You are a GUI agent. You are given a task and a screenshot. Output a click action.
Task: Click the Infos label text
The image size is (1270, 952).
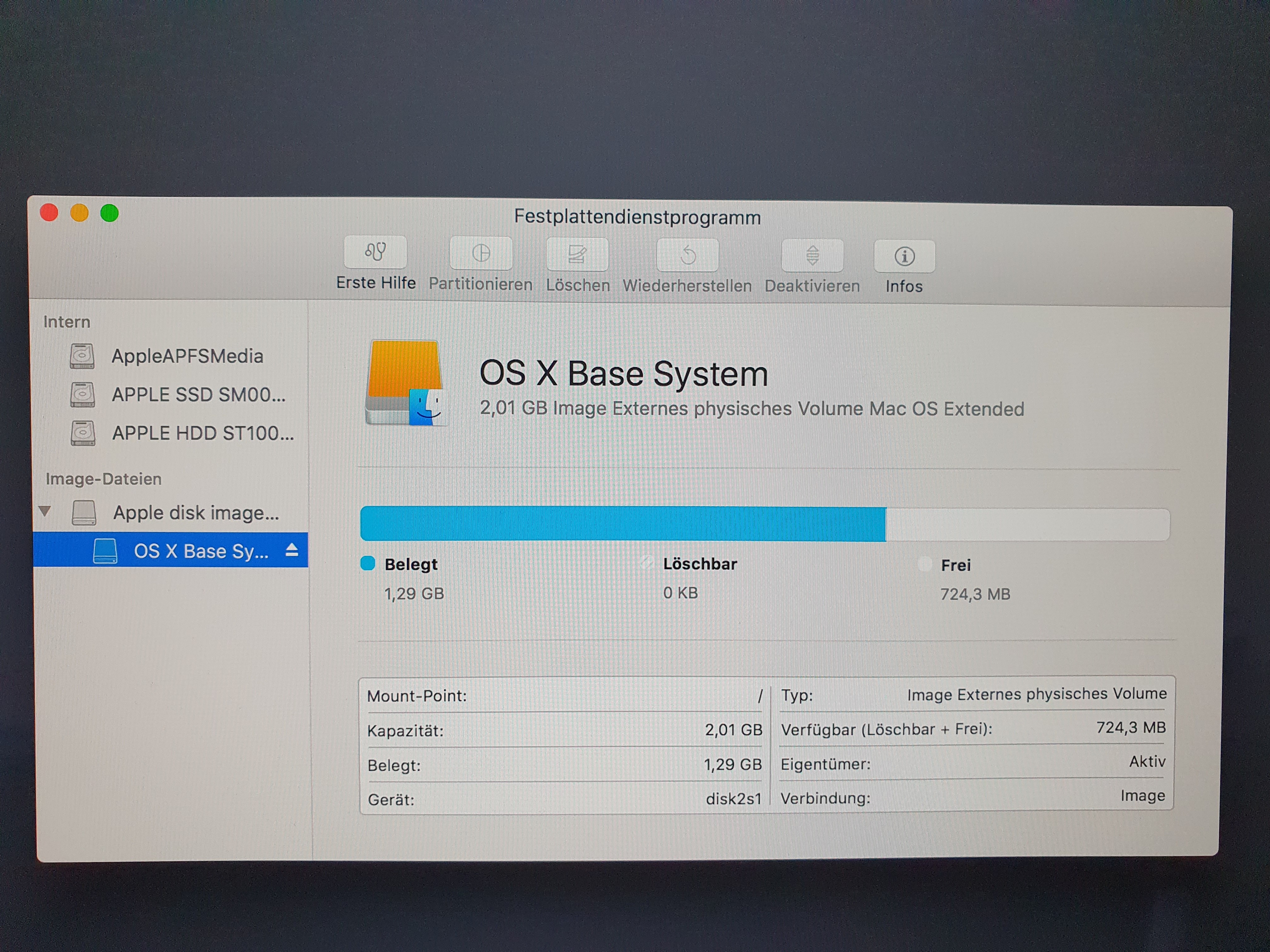(904, 286)
